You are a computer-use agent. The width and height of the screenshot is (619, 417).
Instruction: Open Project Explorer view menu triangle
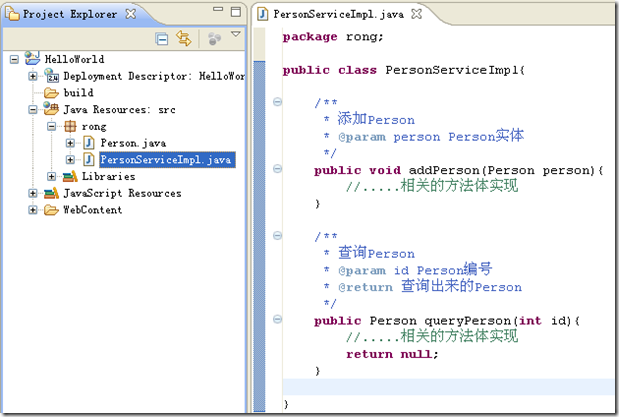pos(236,35)
